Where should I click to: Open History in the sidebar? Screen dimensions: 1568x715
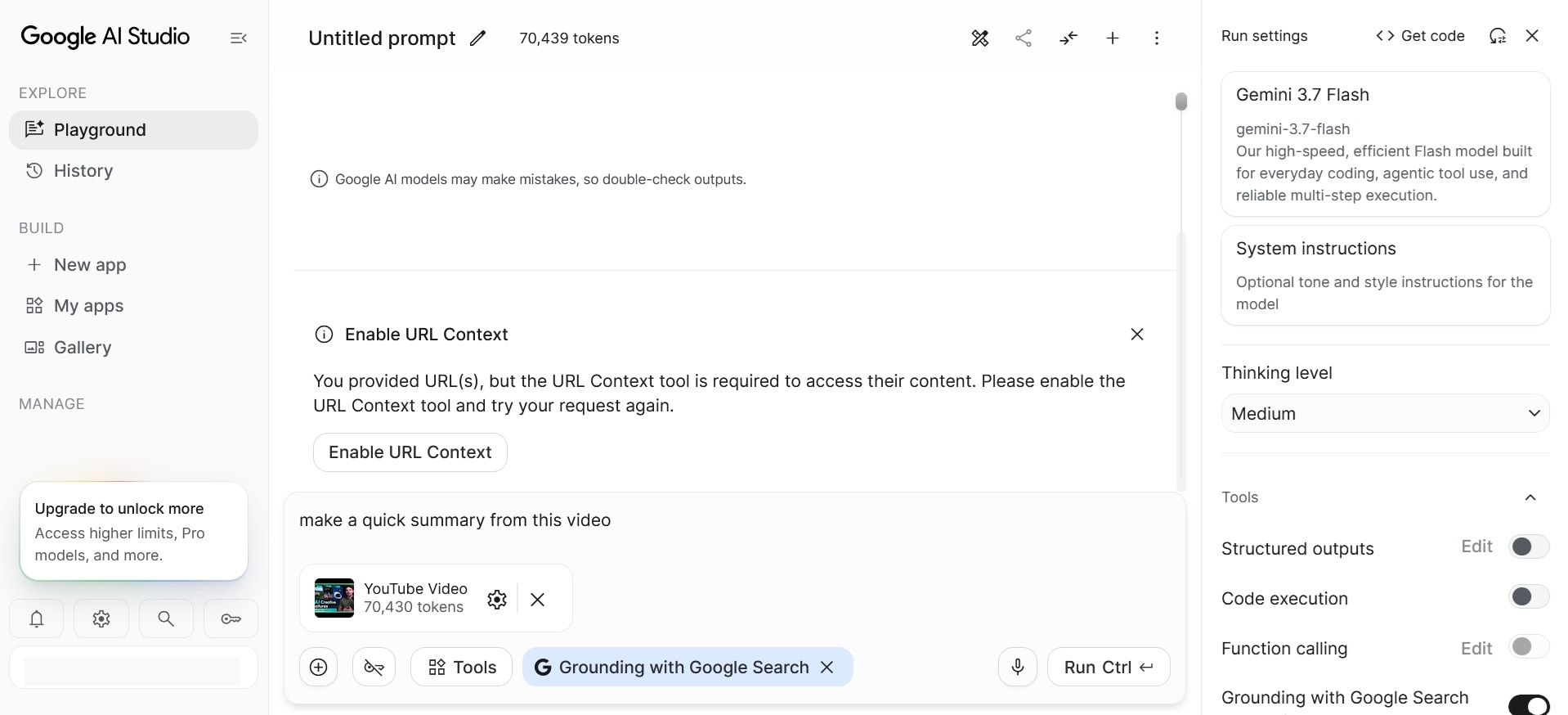(x=134, y=171)
